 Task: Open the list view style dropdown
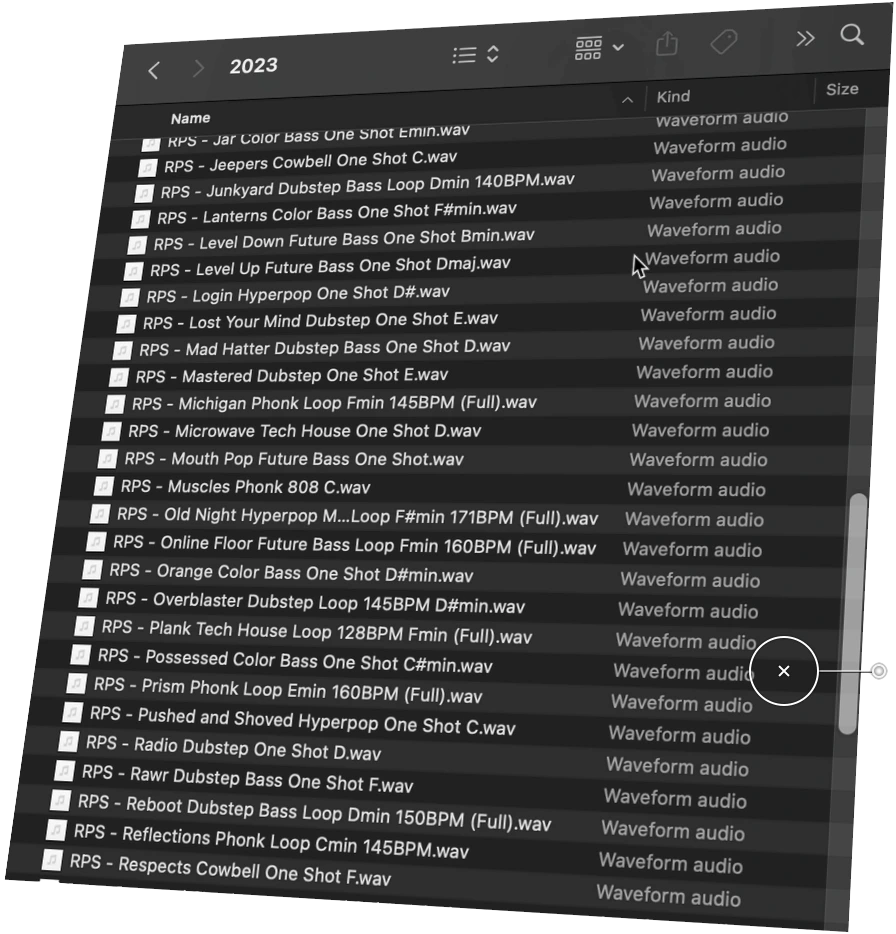pyautogui.click(x=476, y=55)
